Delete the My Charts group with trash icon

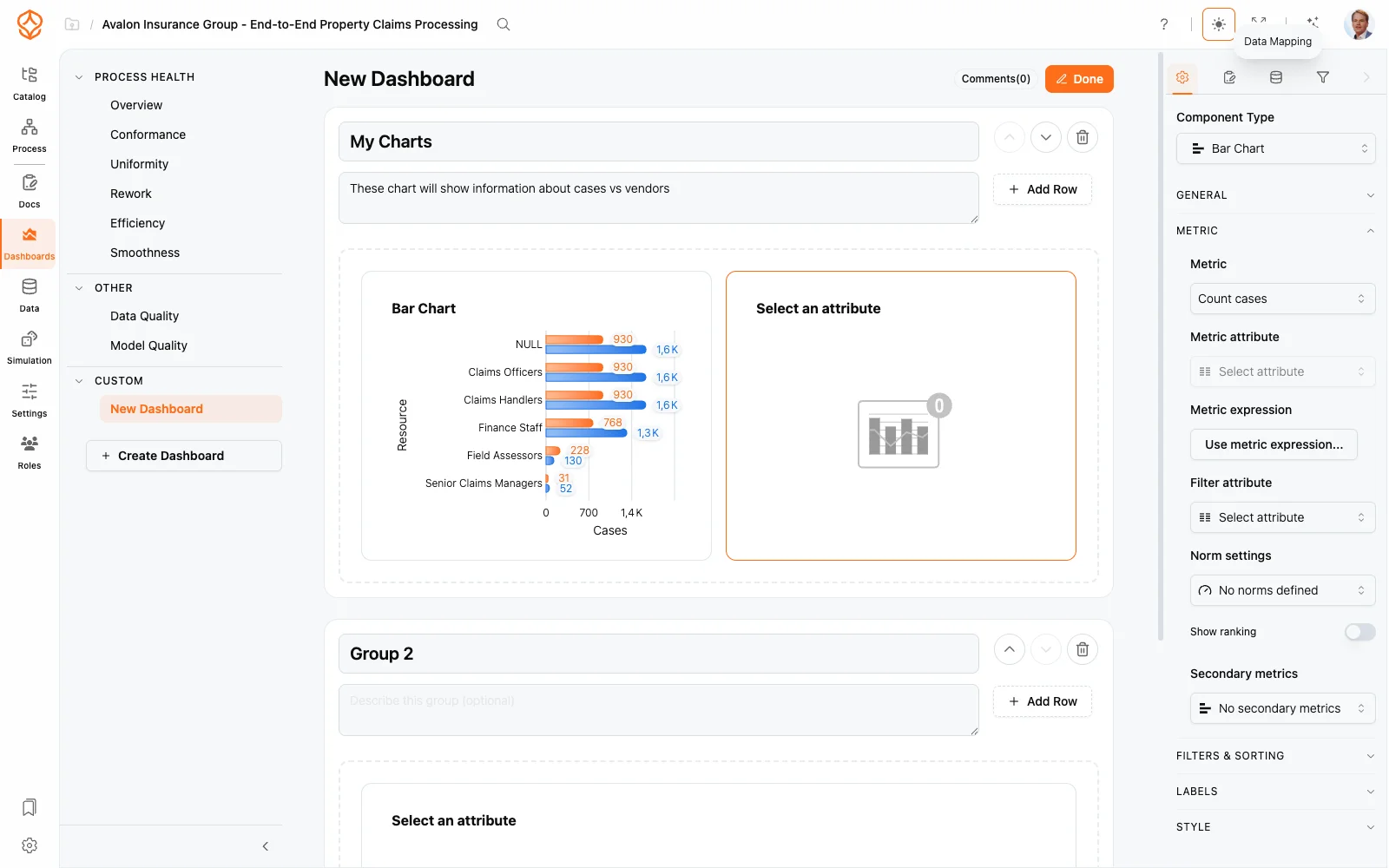(x=1083, y=137)
